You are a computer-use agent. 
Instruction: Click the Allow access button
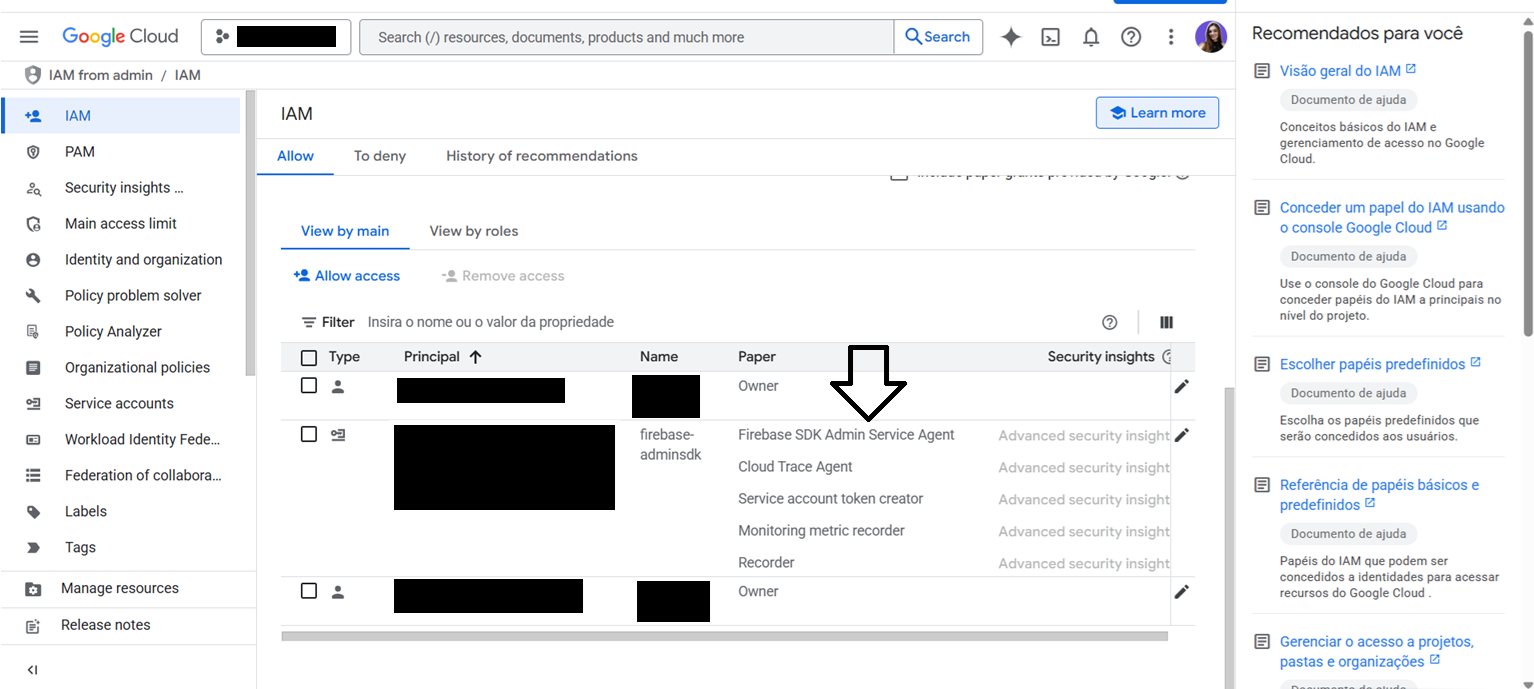click(346, 276)
